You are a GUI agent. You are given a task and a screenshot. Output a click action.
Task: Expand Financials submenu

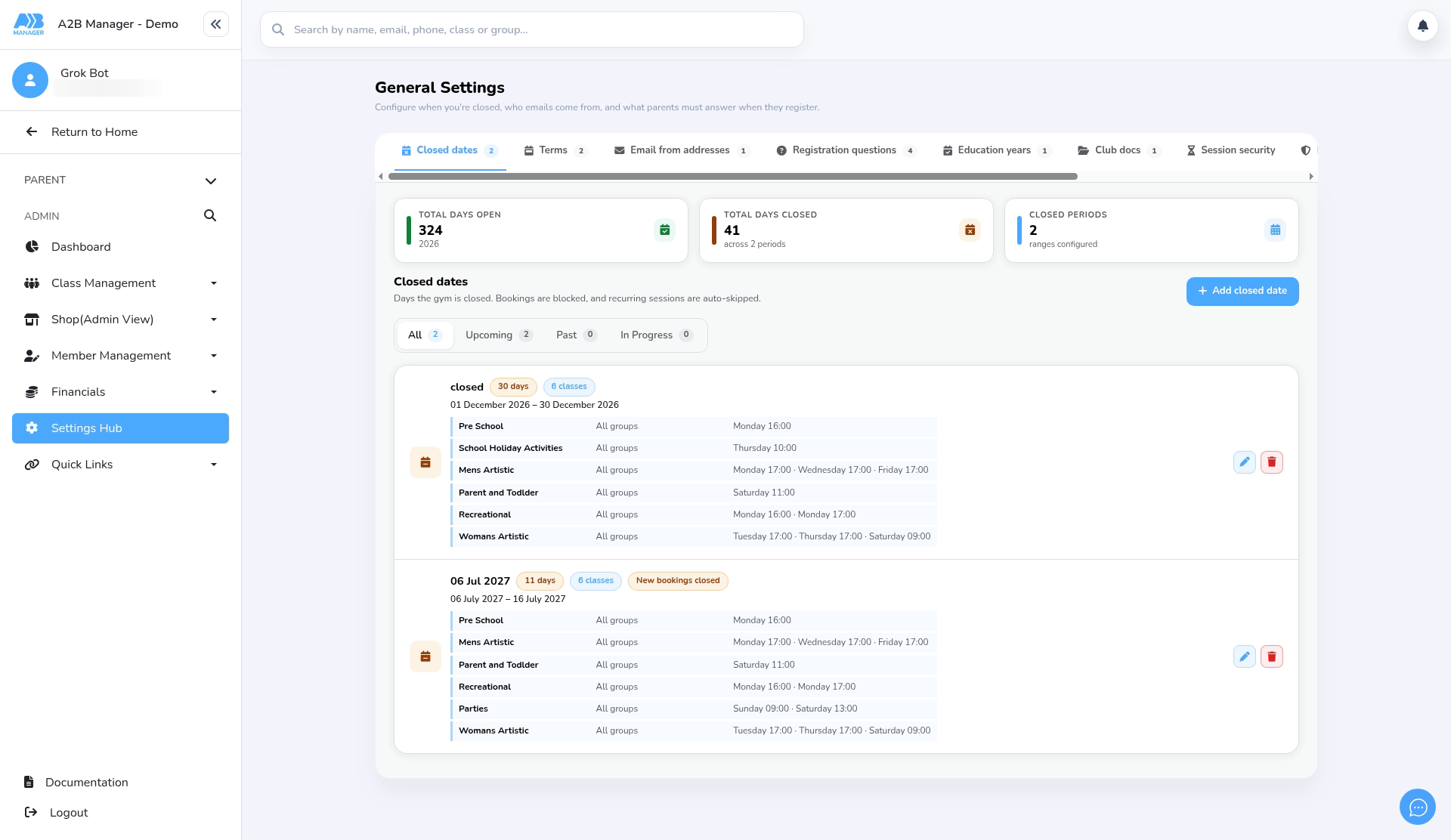214,392
